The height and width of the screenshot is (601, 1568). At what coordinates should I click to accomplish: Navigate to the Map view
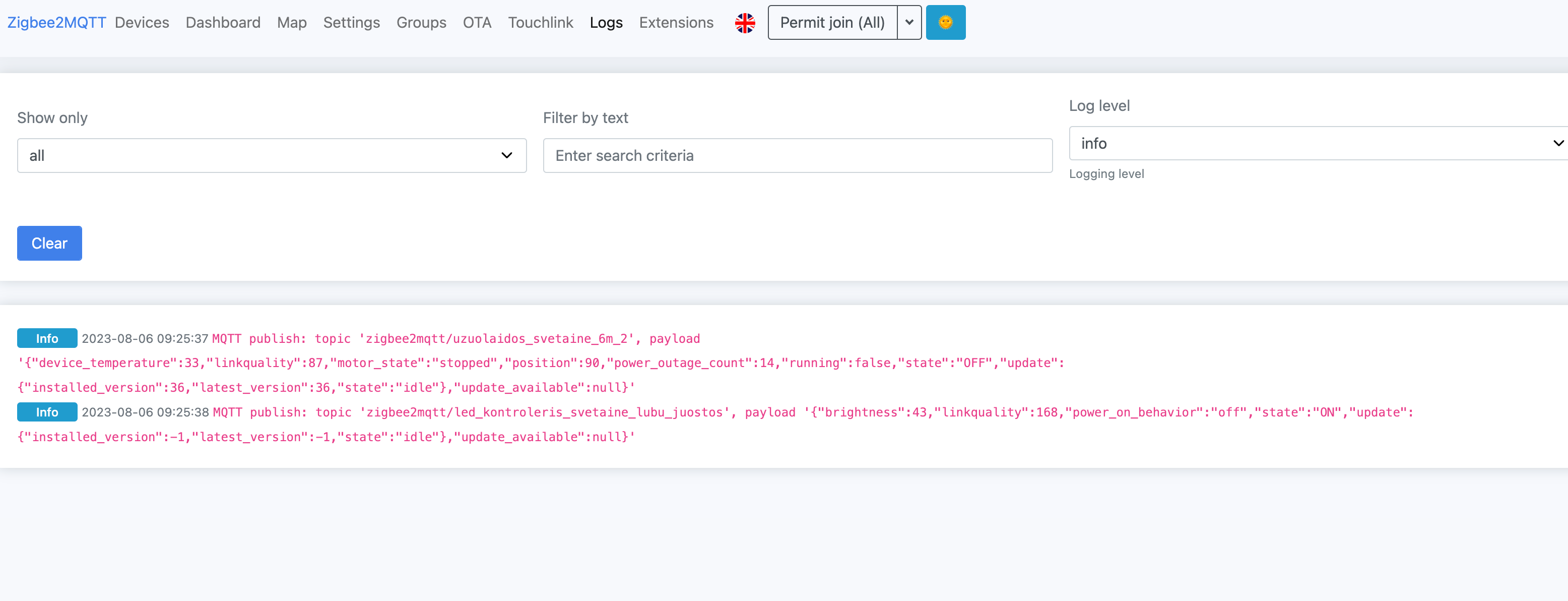(x=292, y=23)
